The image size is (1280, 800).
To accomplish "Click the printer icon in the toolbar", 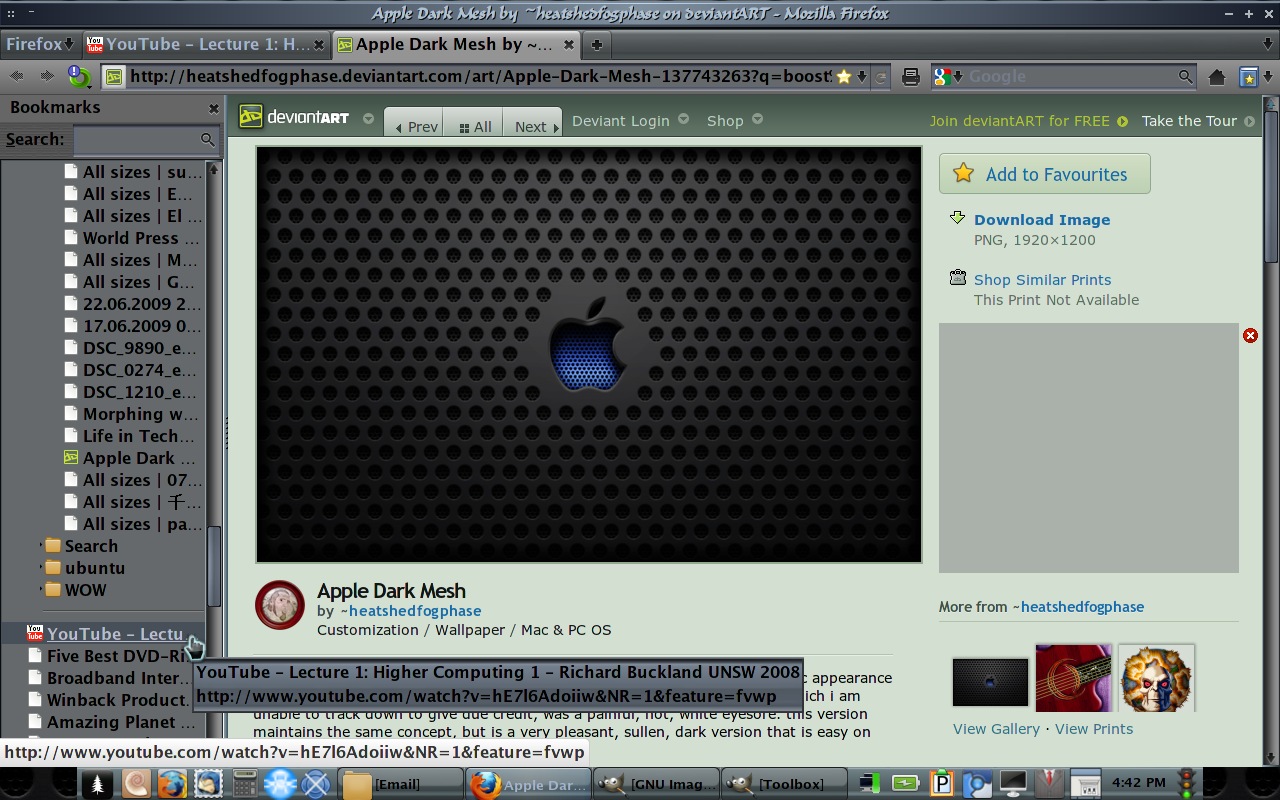I will pyautogui.click(x=911, y=77).
